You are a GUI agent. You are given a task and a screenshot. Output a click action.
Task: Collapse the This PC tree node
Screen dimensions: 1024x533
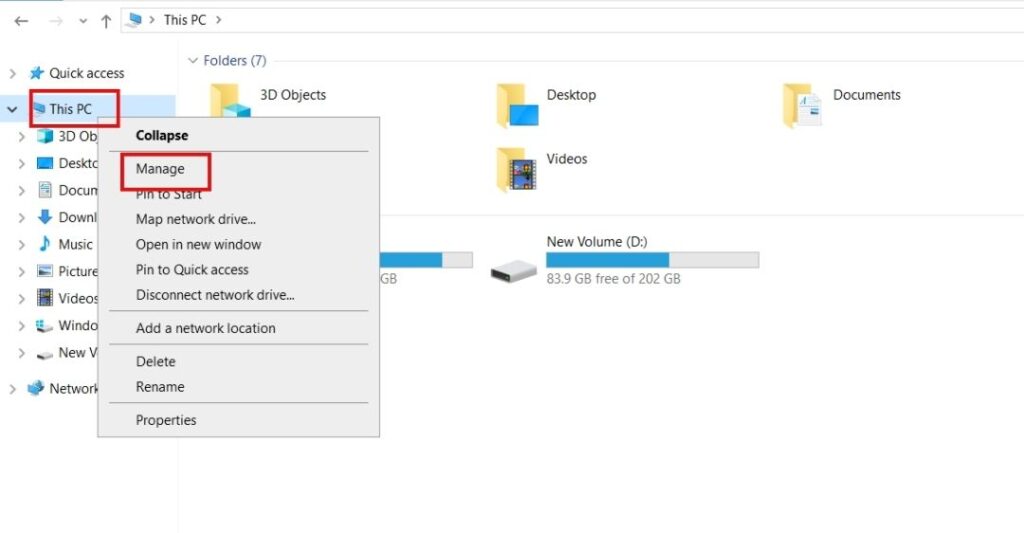(12, 109)
